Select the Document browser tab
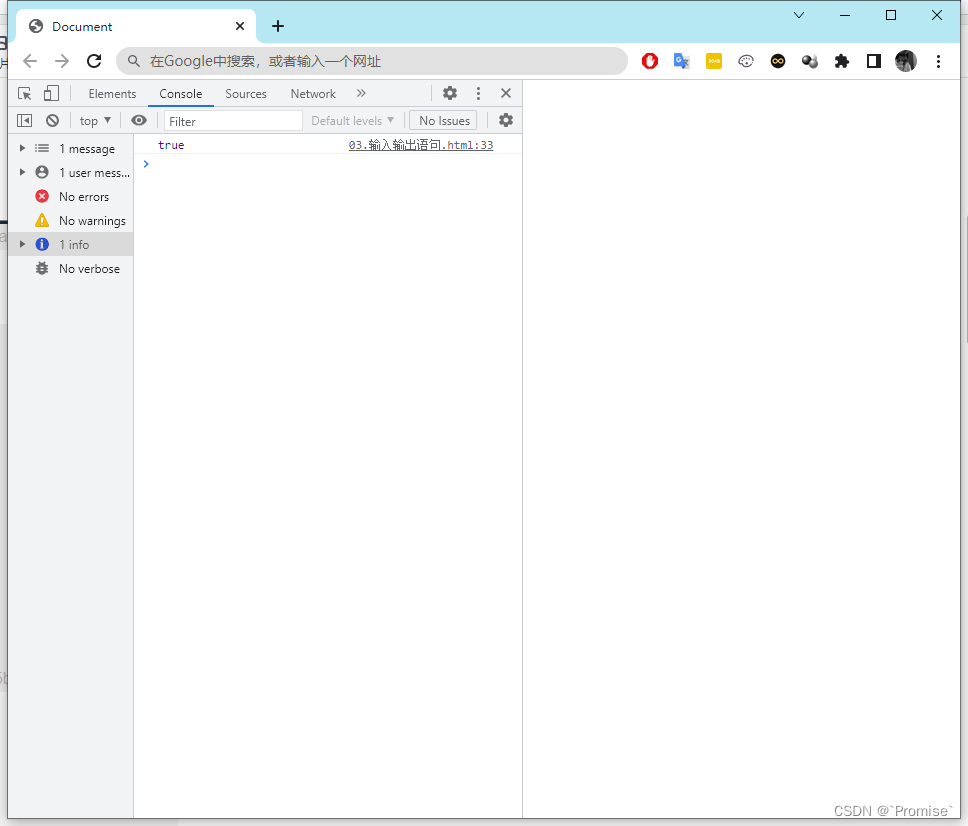968x826 pixels. point(135,27)
